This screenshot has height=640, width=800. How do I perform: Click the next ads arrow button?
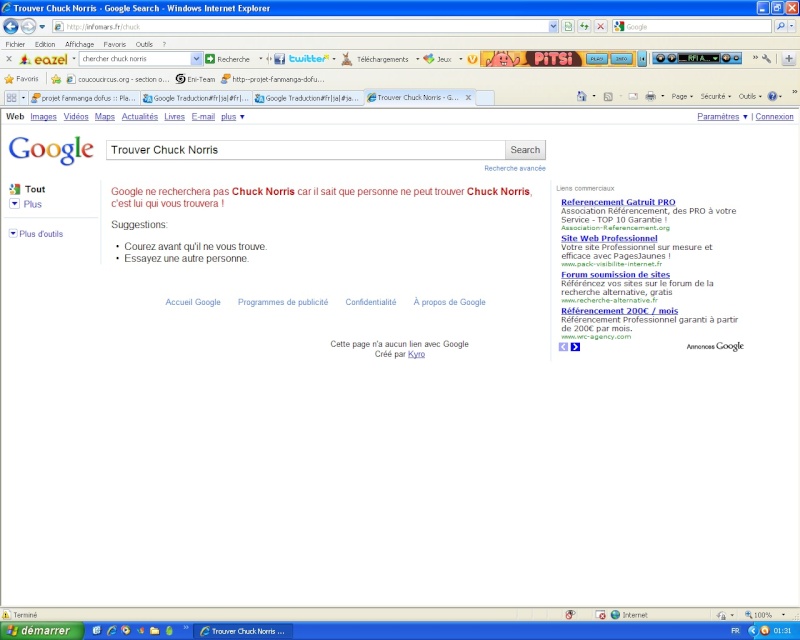575,347
